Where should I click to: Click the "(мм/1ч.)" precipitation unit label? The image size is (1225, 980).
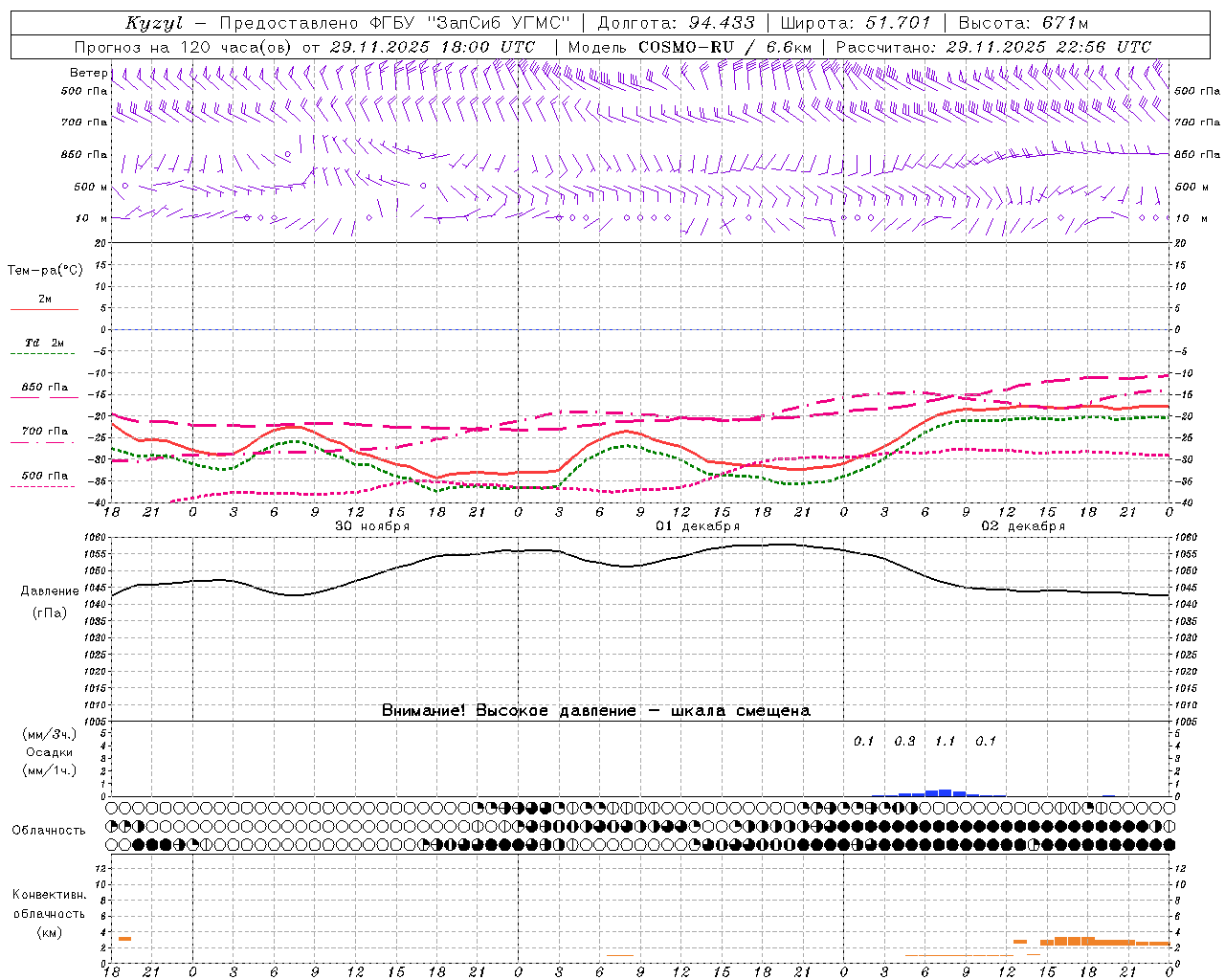50,770
